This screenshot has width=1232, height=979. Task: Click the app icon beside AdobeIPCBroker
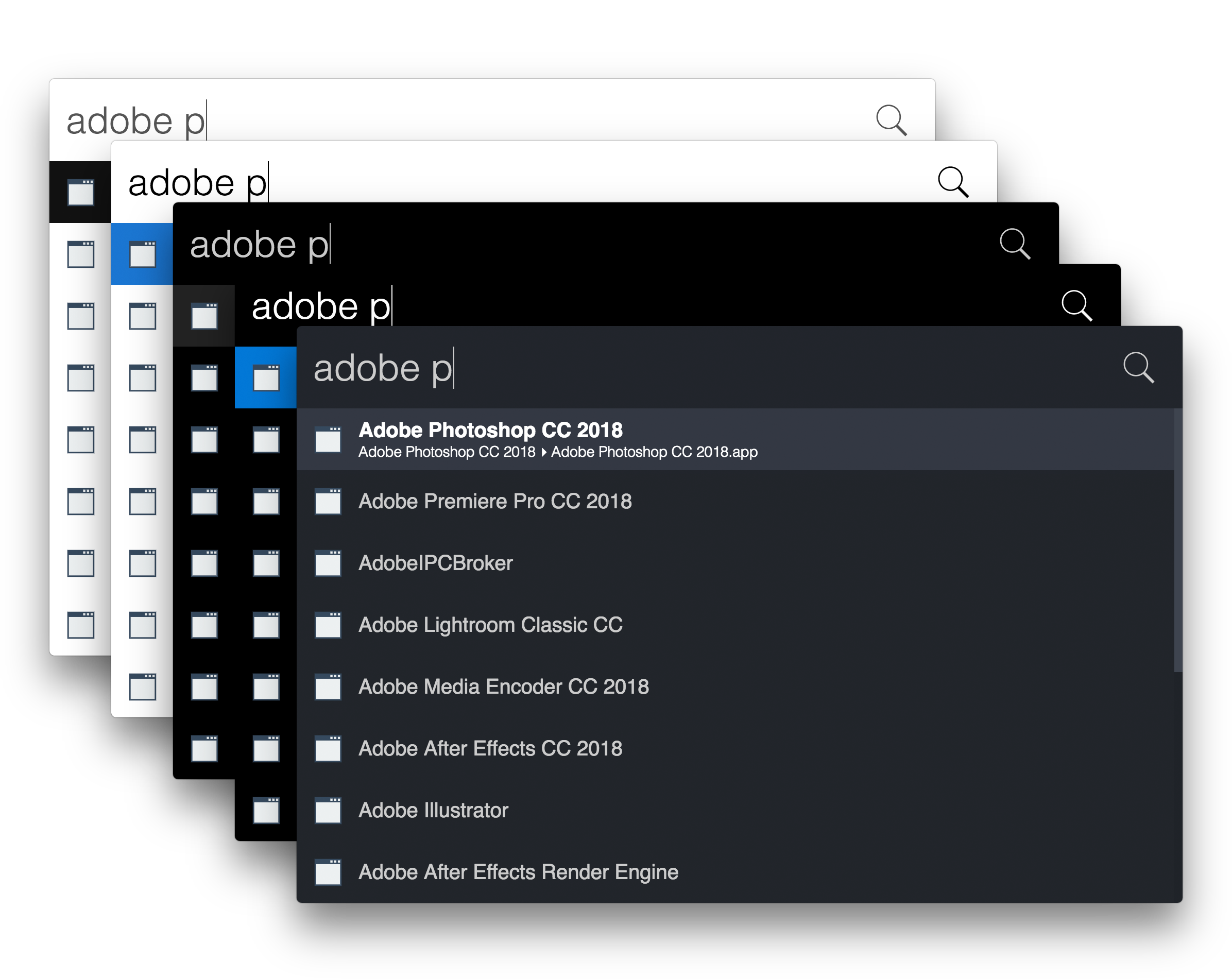(328, 563)
